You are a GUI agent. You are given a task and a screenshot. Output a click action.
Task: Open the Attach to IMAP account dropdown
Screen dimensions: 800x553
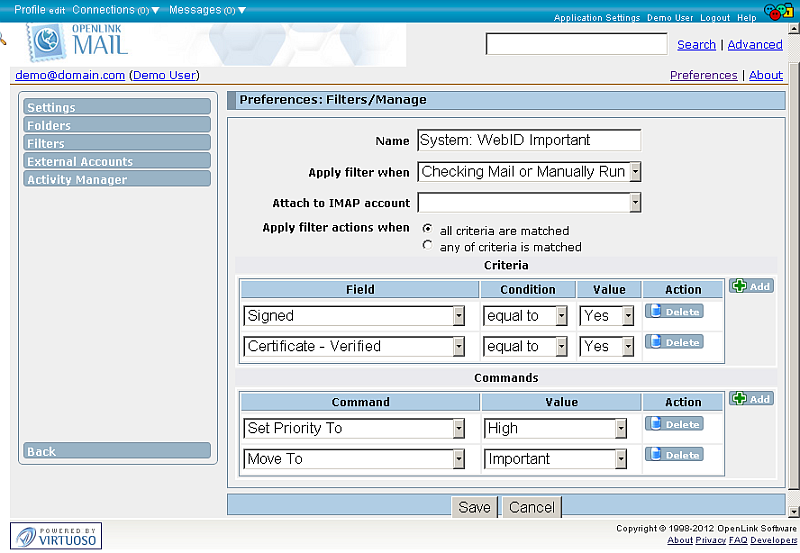529,203
